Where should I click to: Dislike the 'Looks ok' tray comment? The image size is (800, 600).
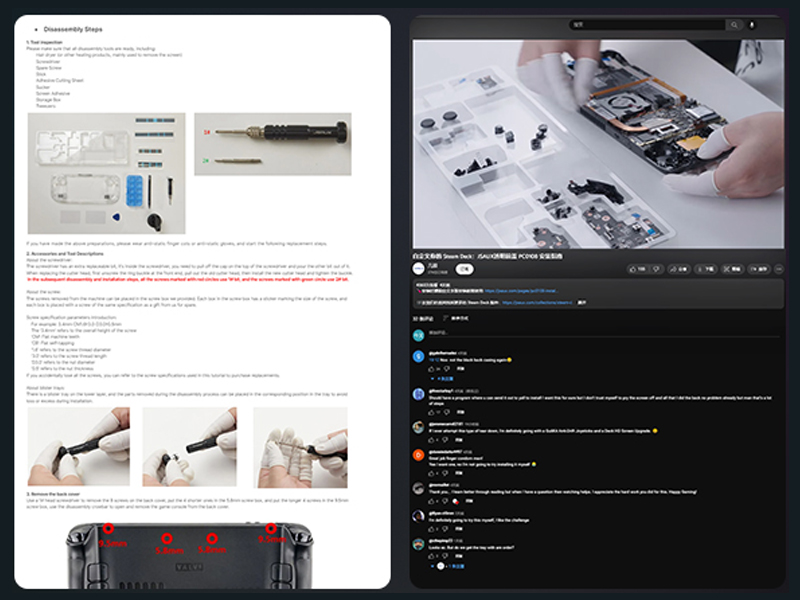[445, 556]
